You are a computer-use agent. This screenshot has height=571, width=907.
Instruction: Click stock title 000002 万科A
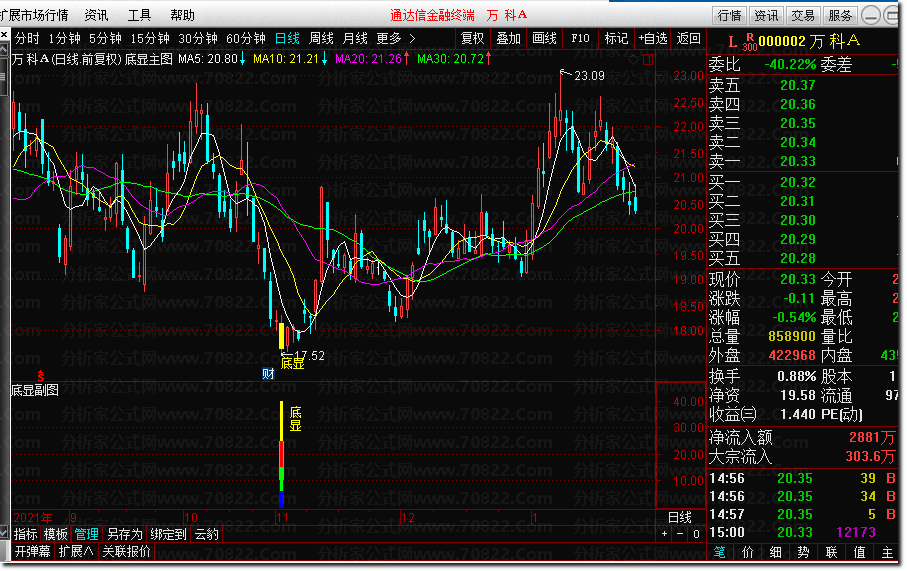(x=809, y=41)
